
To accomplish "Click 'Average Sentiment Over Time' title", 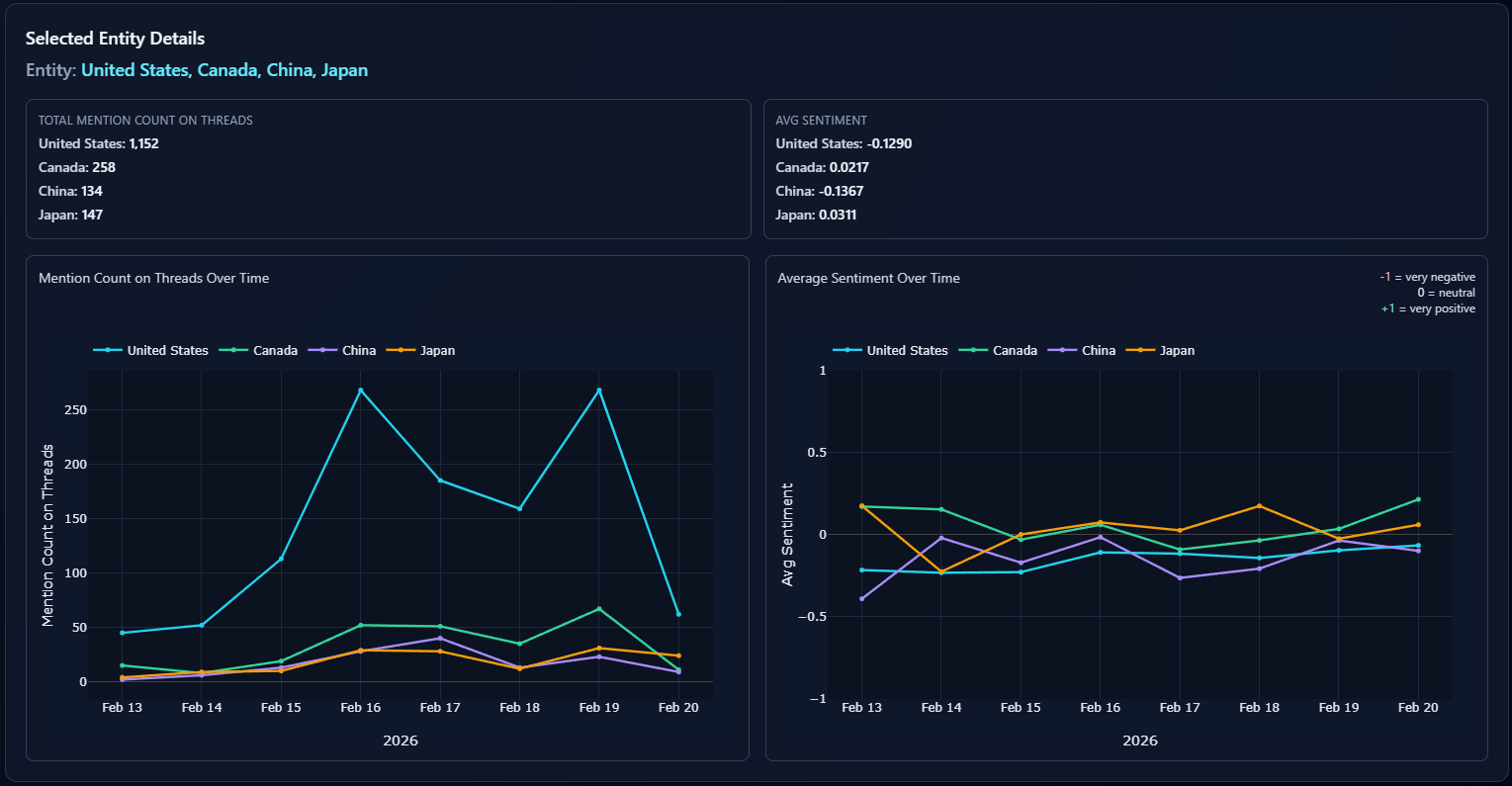I will coord(869,278).
